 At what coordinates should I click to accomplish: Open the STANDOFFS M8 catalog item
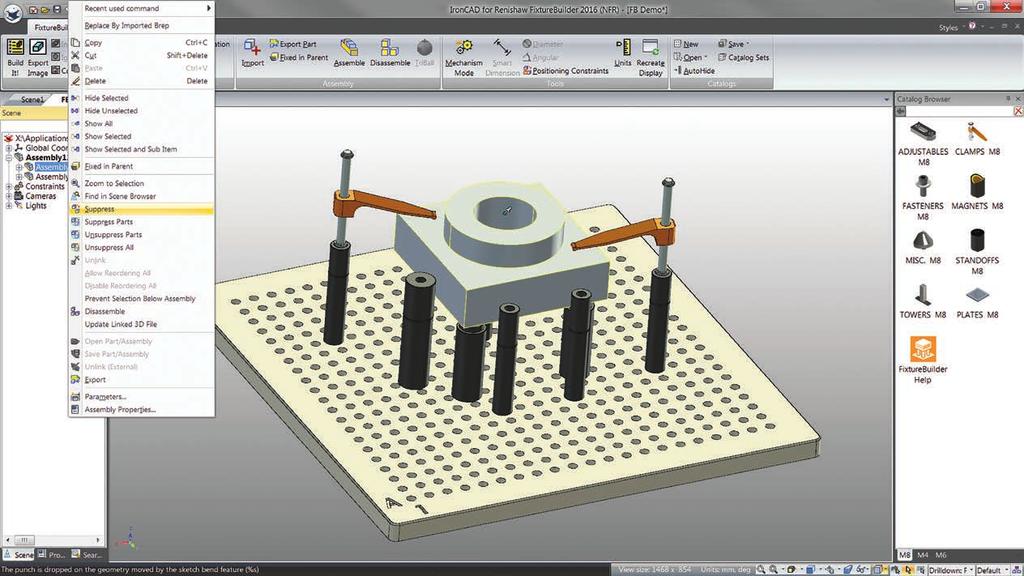coord(977,251)
